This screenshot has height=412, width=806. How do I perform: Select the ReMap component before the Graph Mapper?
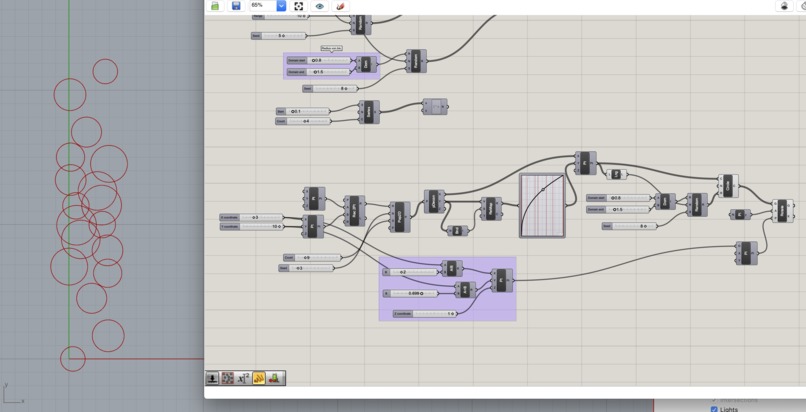pos(491,209)
